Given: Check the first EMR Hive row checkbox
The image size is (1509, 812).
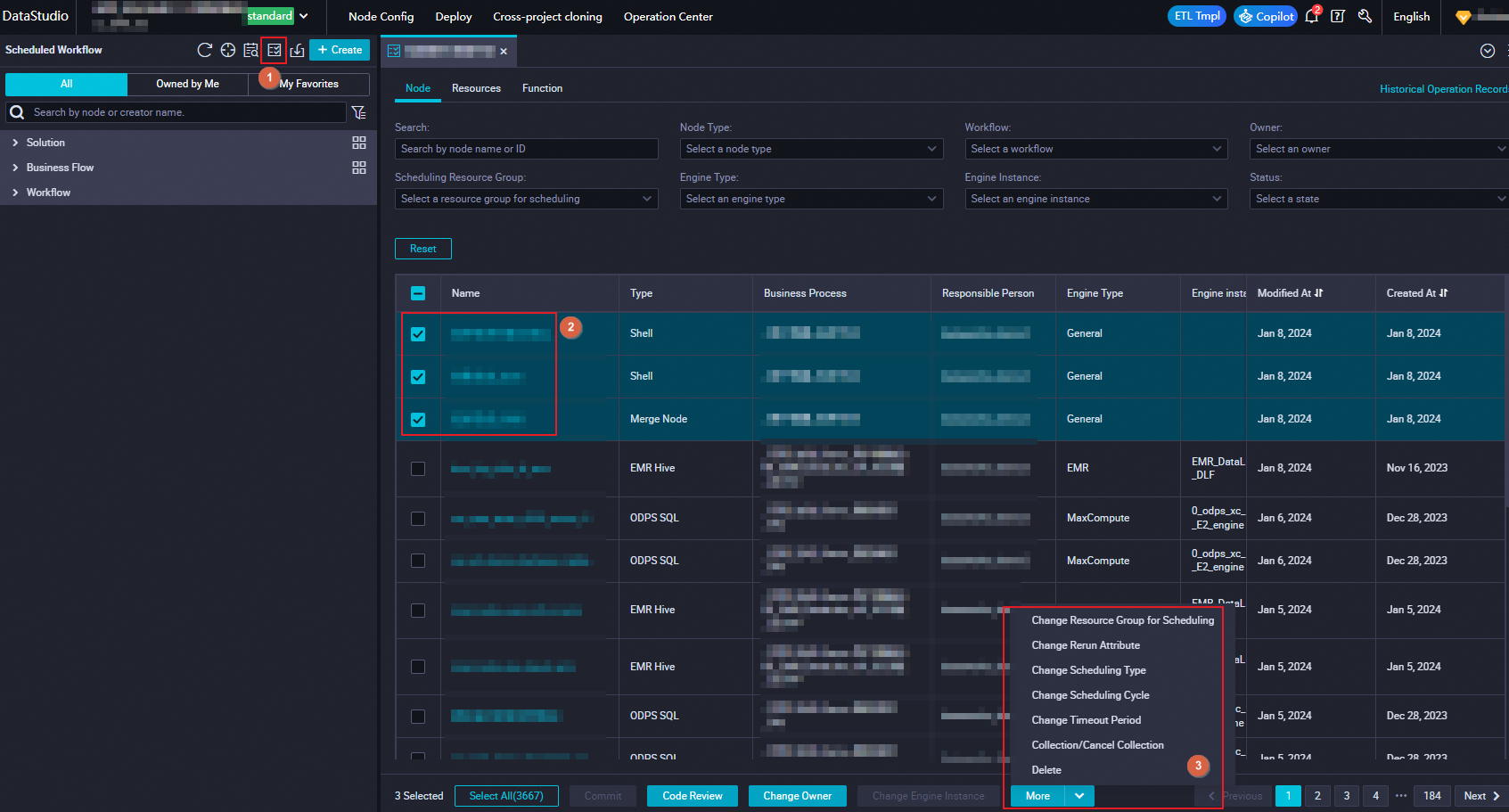Looking at the screenshot, I should [418, 469].
